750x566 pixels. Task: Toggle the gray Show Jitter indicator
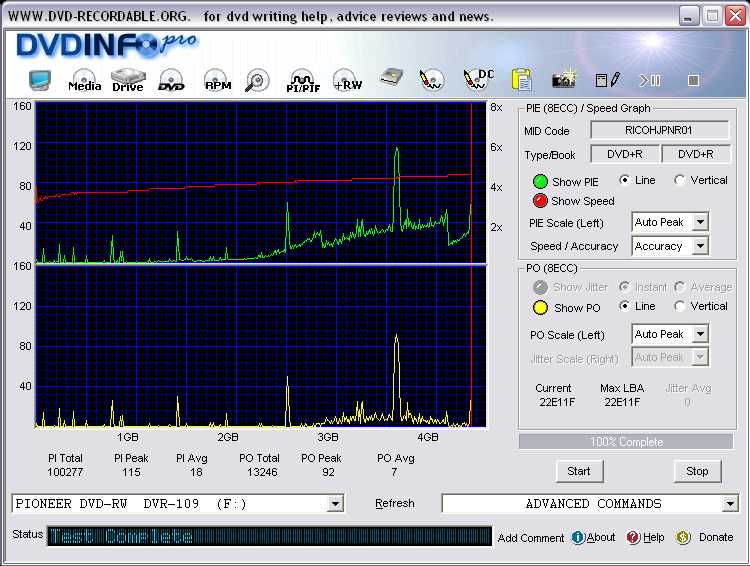point(540,287)
